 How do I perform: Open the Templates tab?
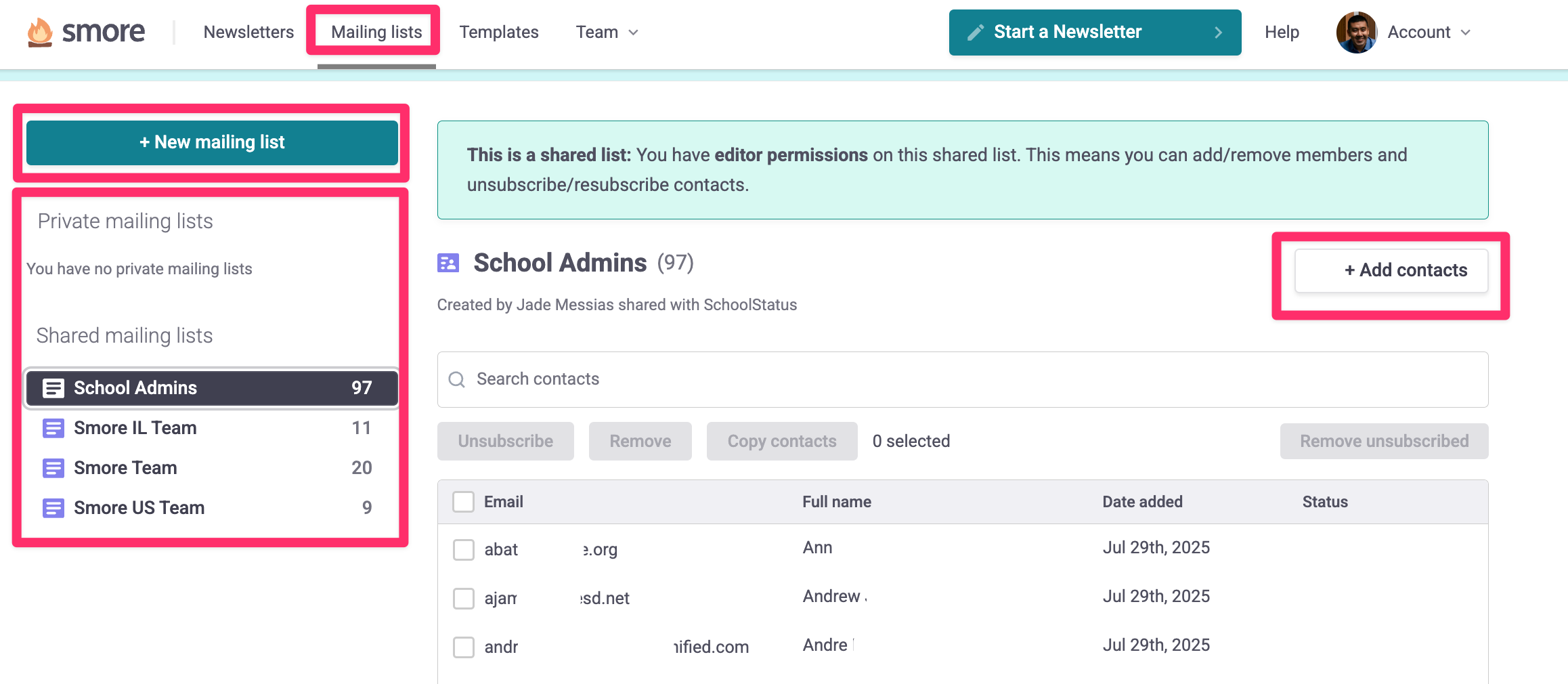pos(499,33)
